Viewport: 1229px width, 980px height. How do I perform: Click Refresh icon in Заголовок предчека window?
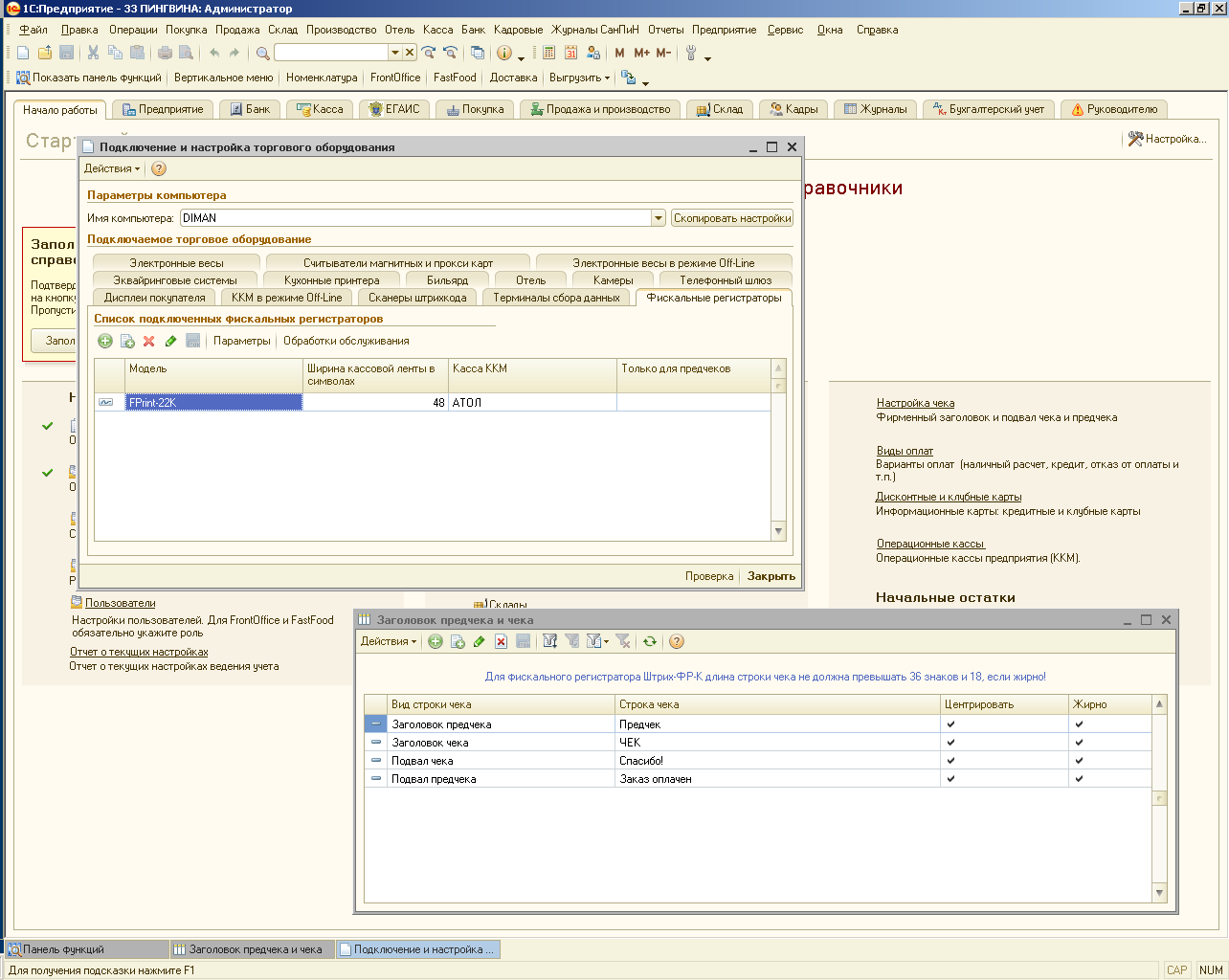coord(650,641)
